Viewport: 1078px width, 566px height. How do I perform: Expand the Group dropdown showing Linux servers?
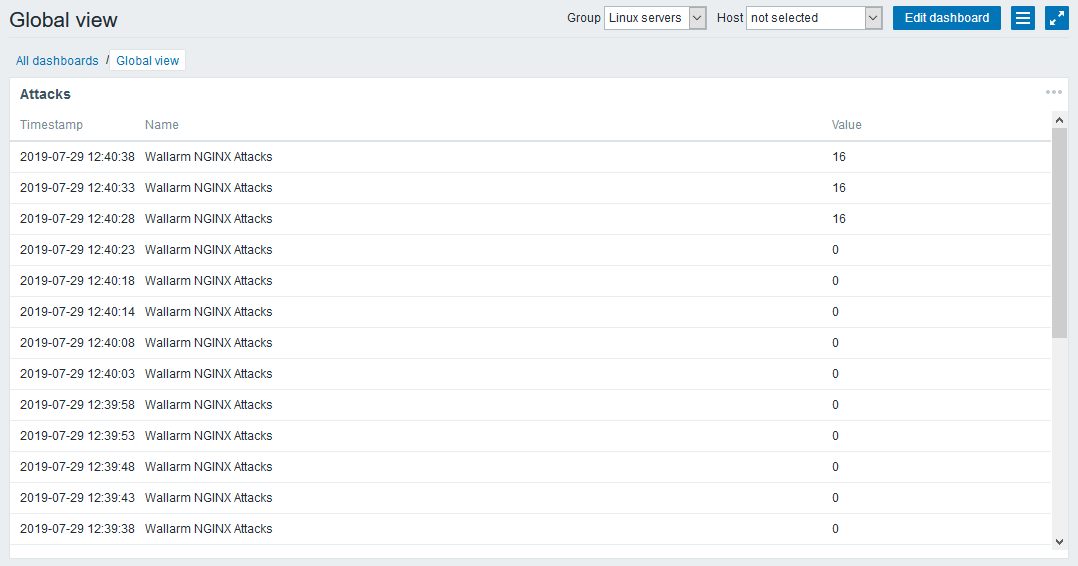click(655, 18)
